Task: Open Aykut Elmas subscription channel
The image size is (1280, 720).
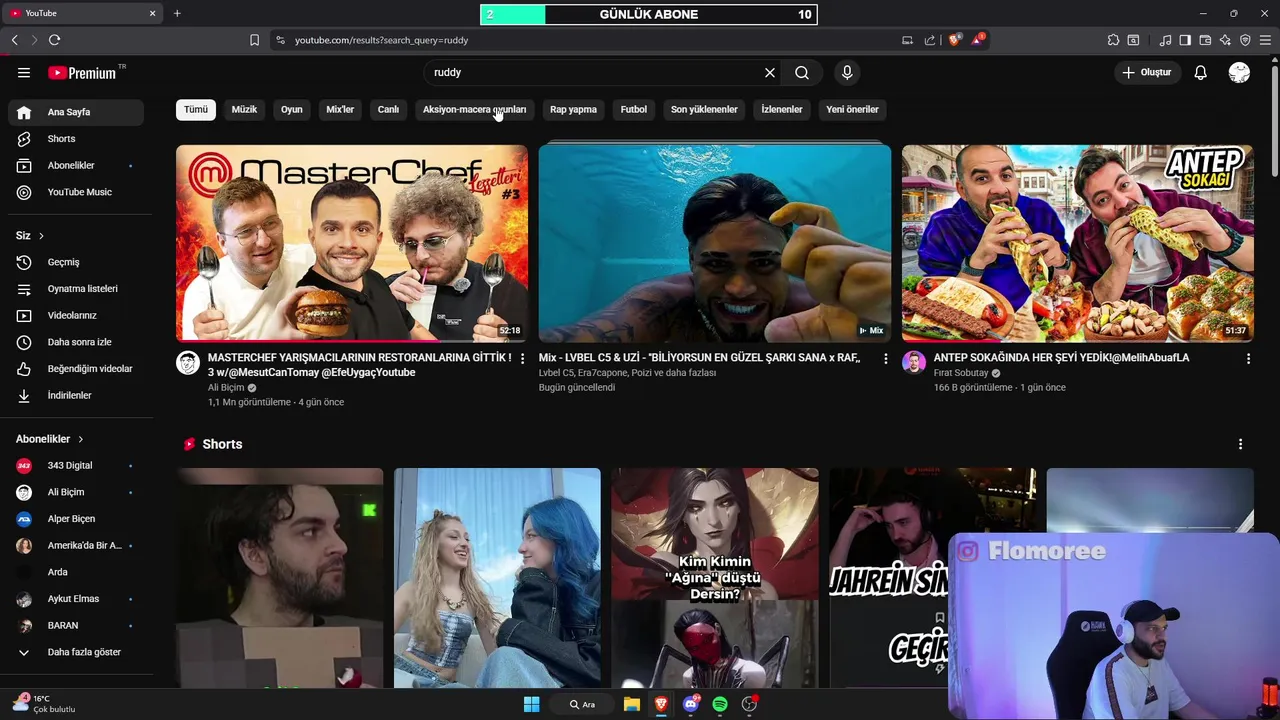Action: click(x=76, y=599)
